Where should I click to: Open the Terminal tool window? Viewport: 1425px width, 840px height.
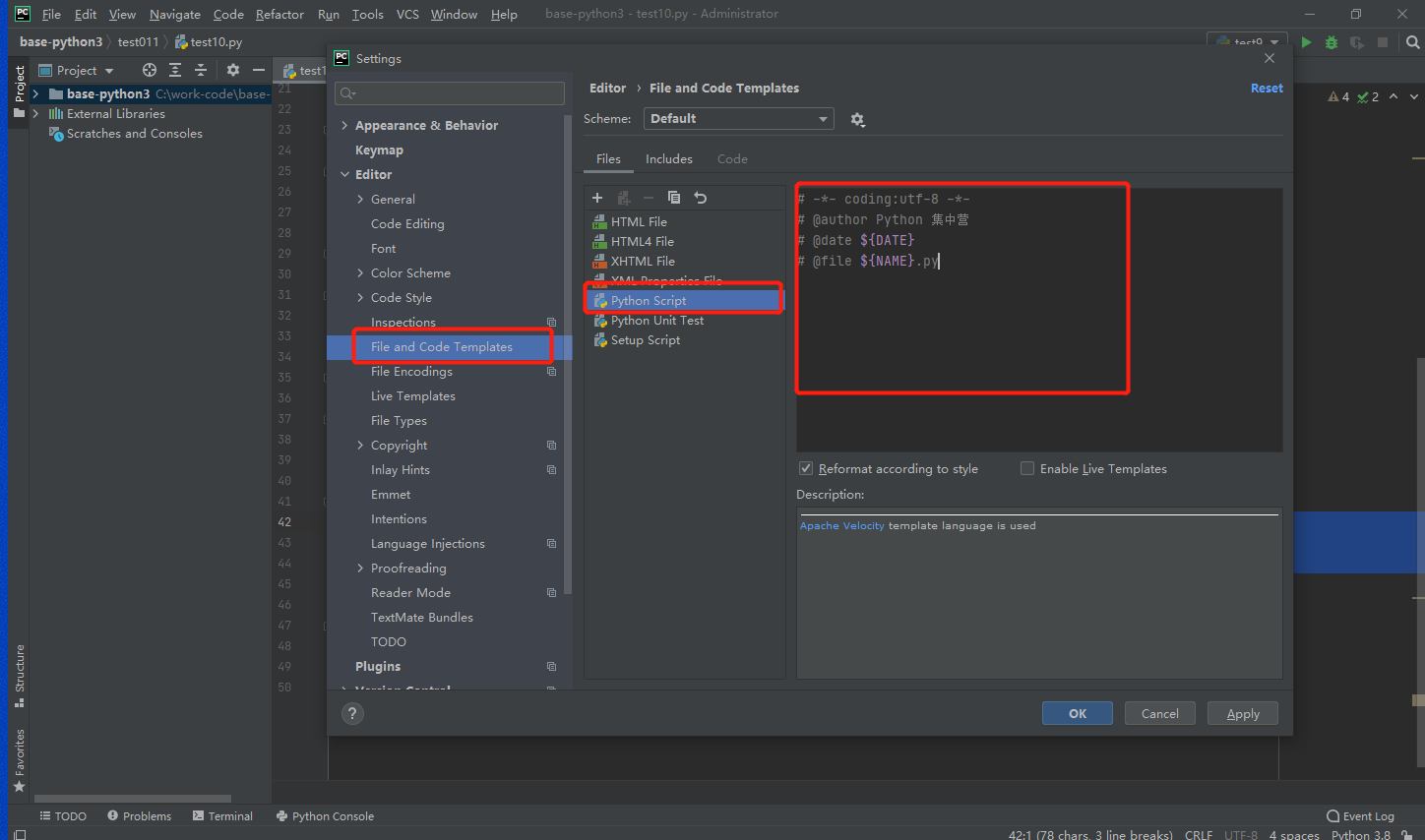click(222, 816)
